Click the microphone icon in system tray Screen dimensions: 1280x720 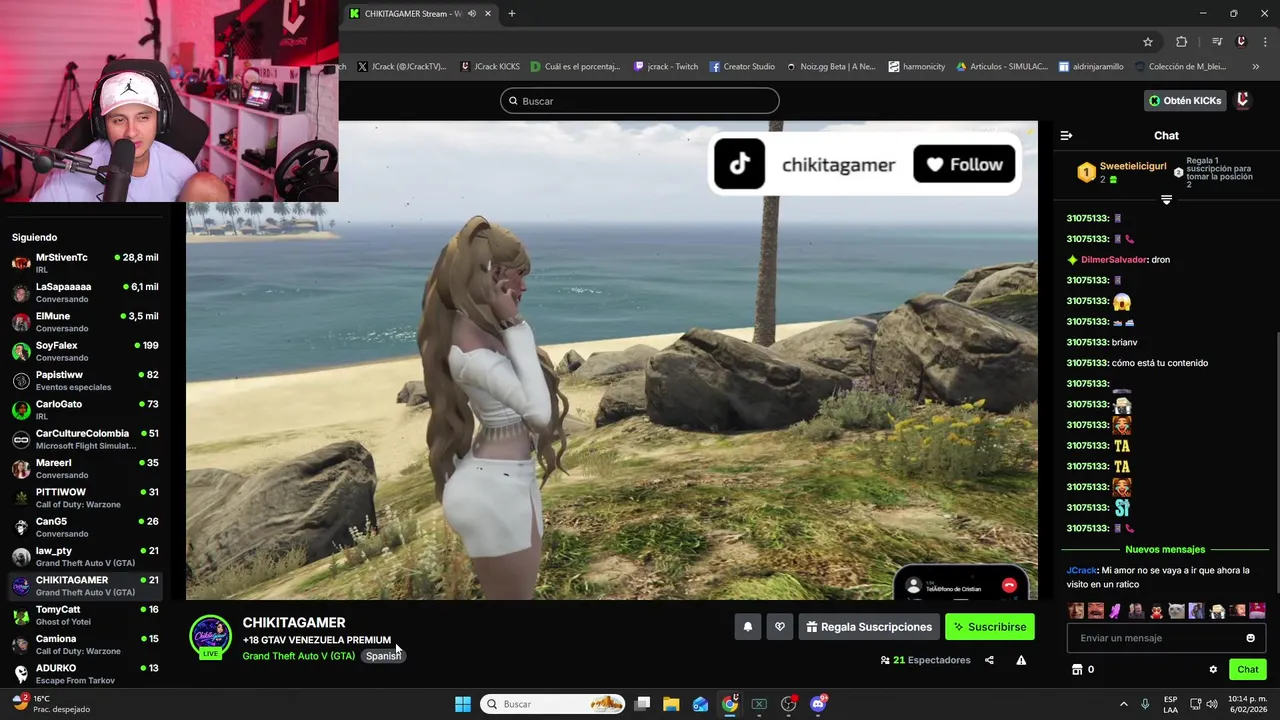(x=1145, y=704)
